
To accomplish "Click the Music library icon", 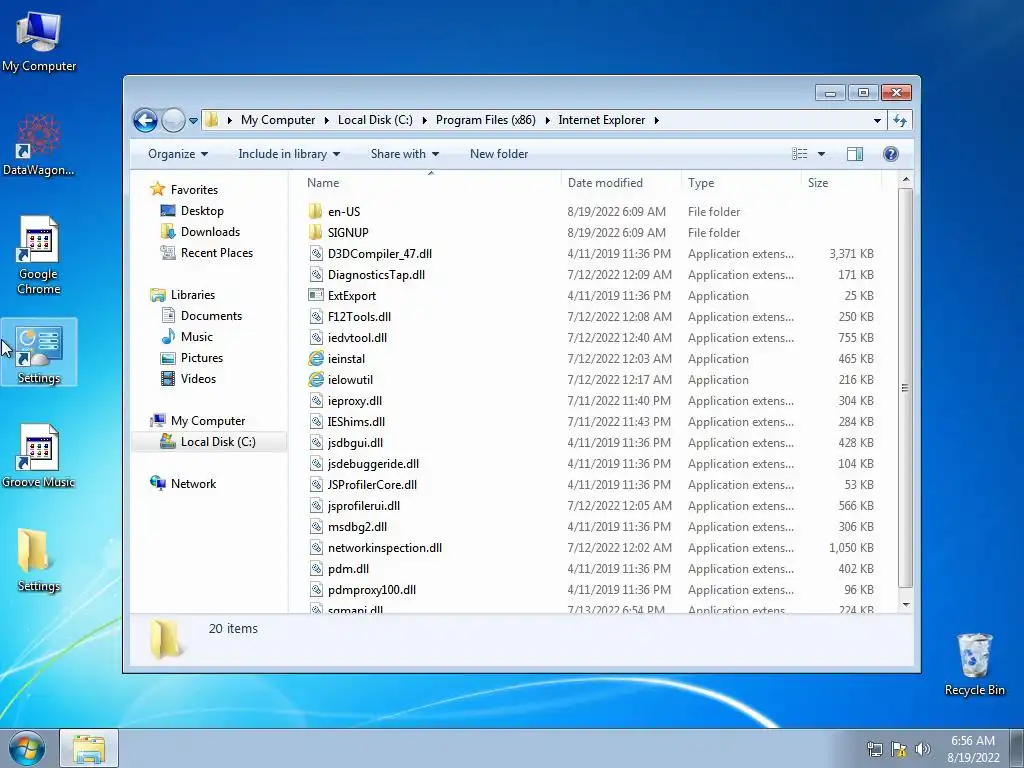I will coord(168,337).
